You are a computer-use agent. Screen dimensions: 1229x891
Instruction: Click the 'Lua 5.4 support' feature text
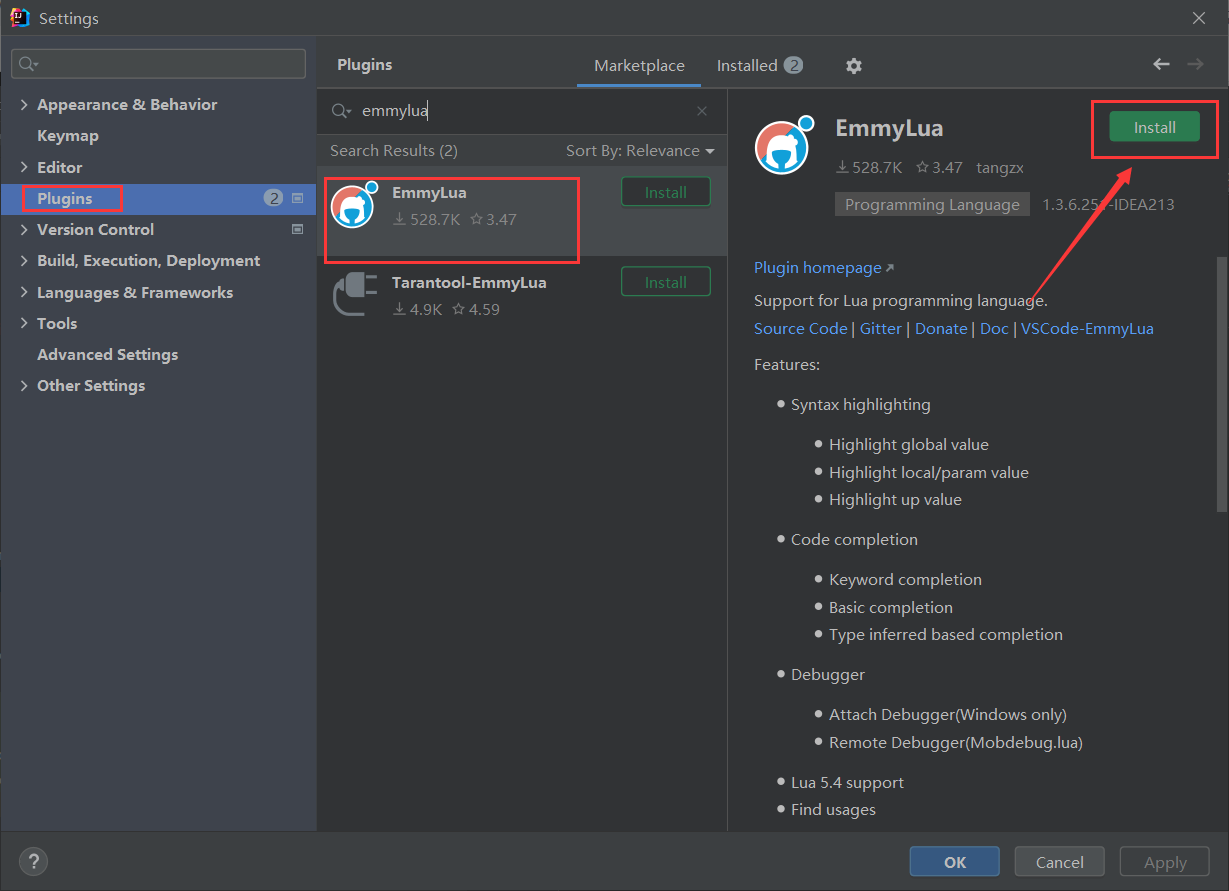pos(847,783)
